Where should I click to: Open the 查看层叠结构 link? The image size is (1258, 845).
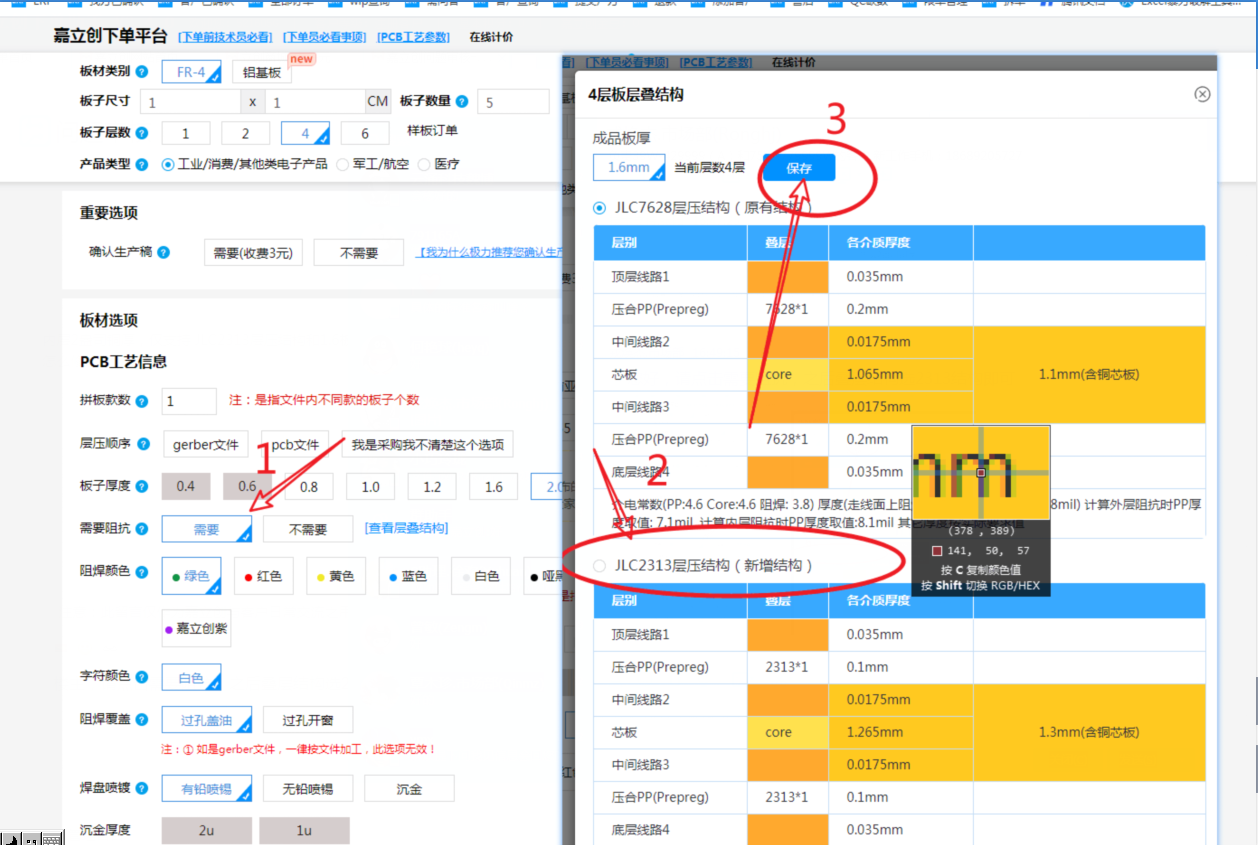coord(406,528)
